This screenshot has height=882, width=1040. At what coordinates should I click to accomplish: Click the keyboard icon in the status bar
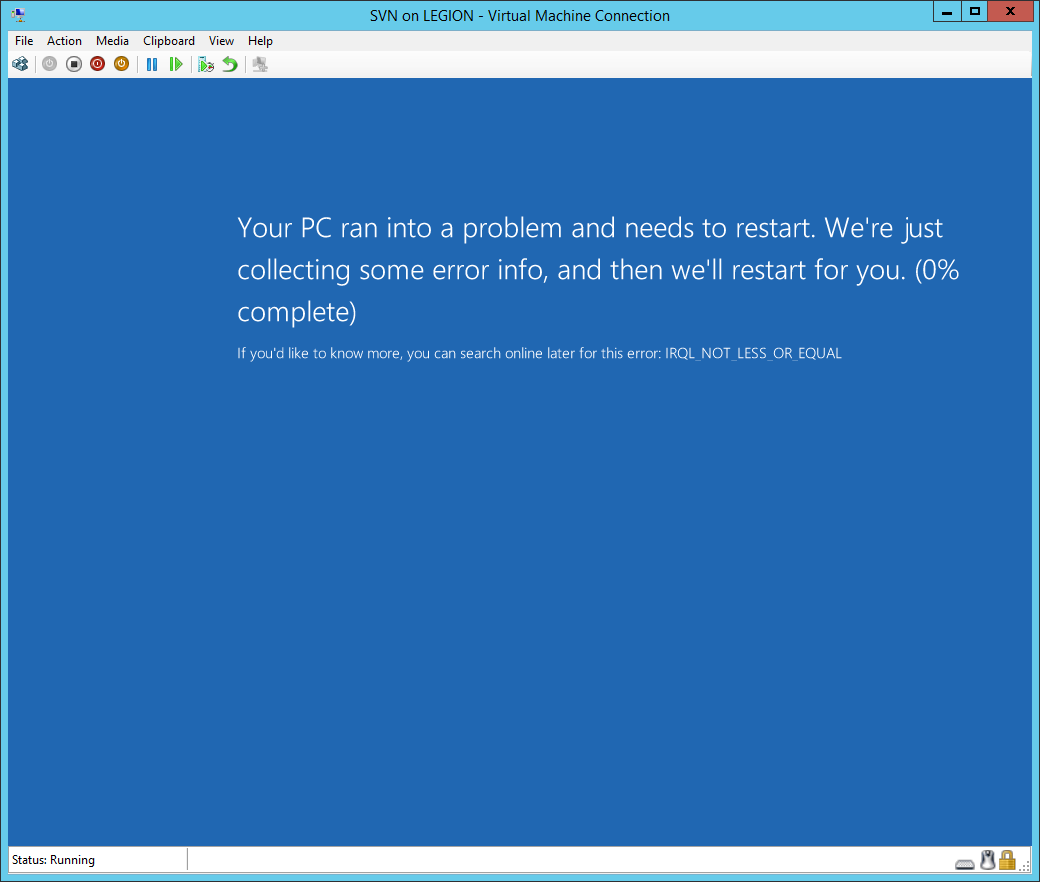(x=965, y=862)
